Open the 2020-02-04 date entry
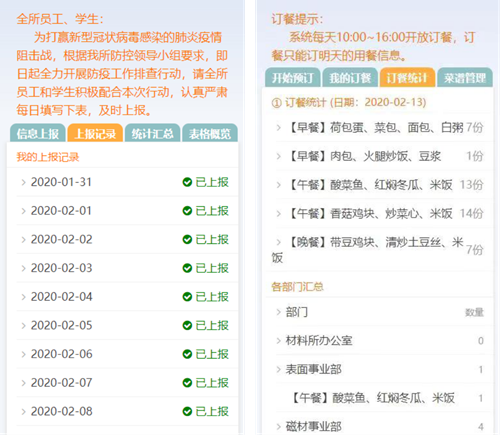Viewport: 500px width, 435px height. (62, 297)
